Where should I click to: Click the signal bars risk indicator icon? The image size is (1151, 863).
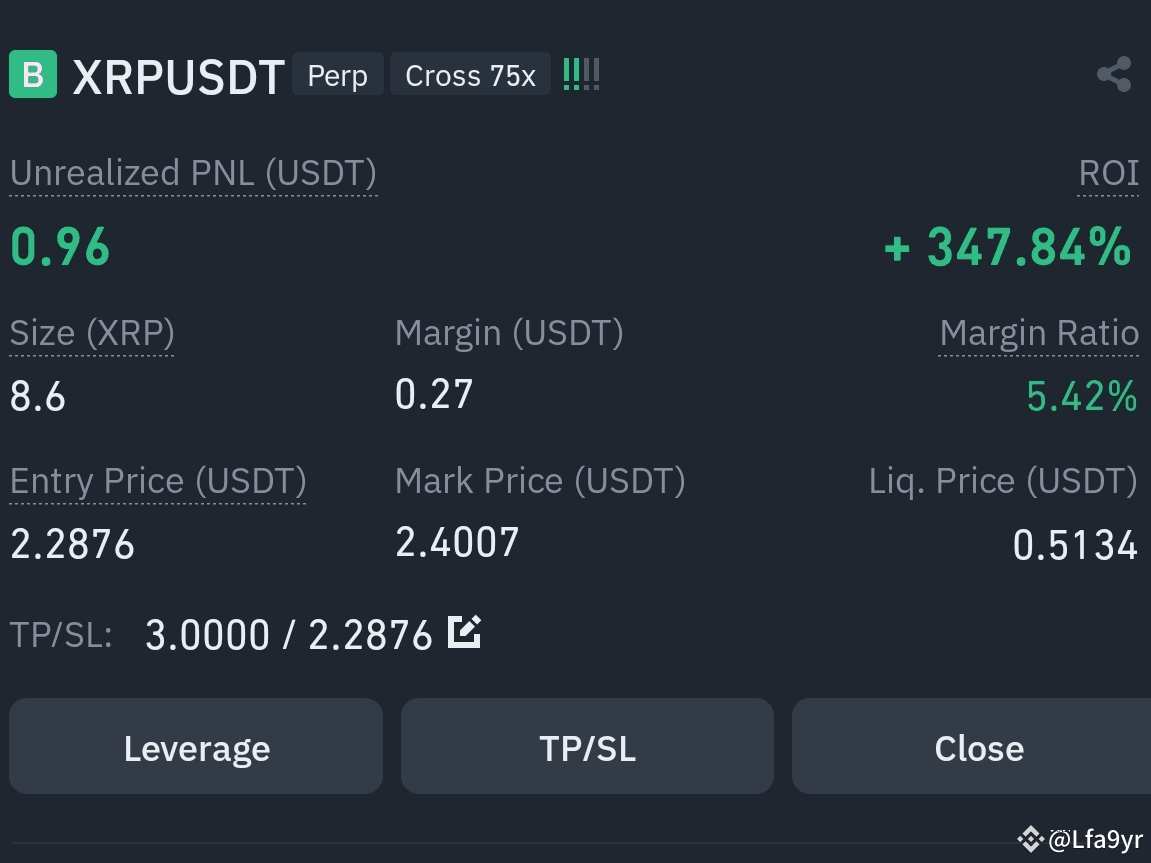point(581,72)
